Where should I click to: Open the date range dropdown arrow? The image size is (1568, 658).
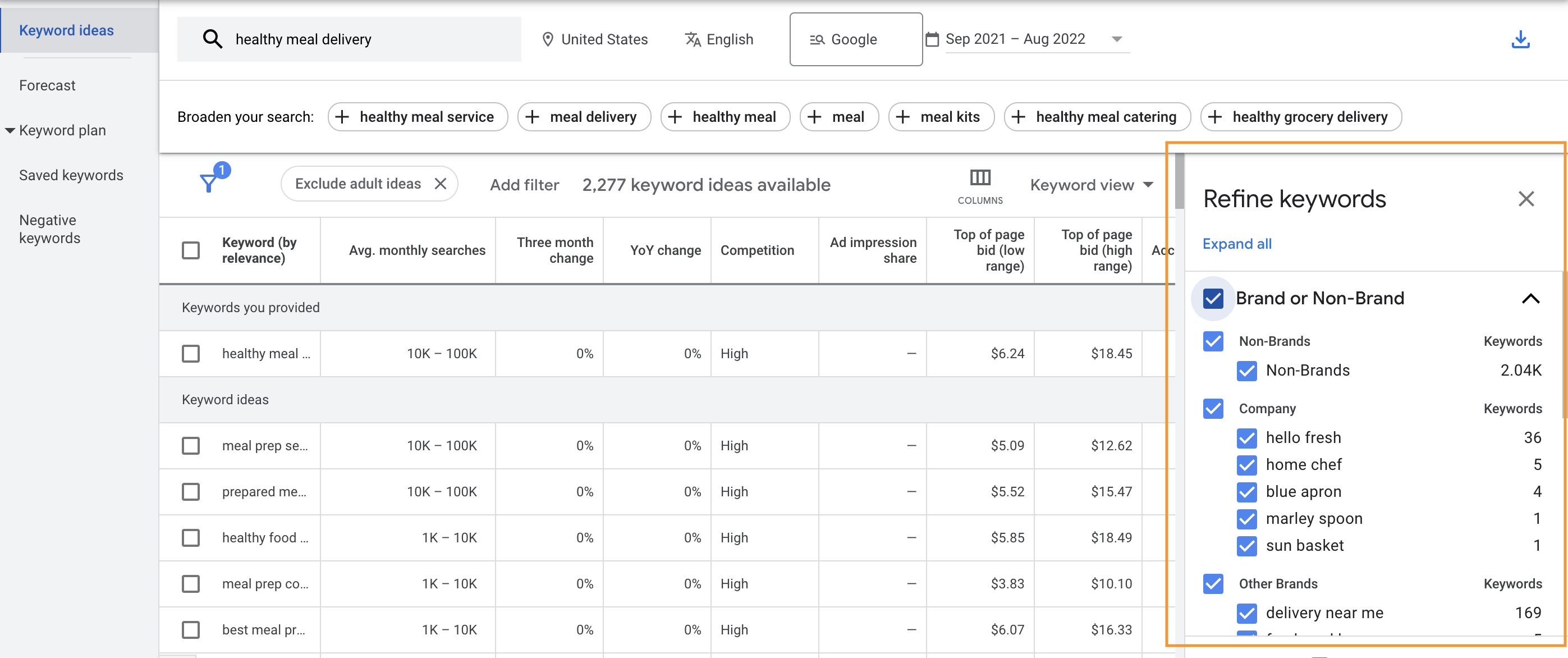tap(1116, 39)
